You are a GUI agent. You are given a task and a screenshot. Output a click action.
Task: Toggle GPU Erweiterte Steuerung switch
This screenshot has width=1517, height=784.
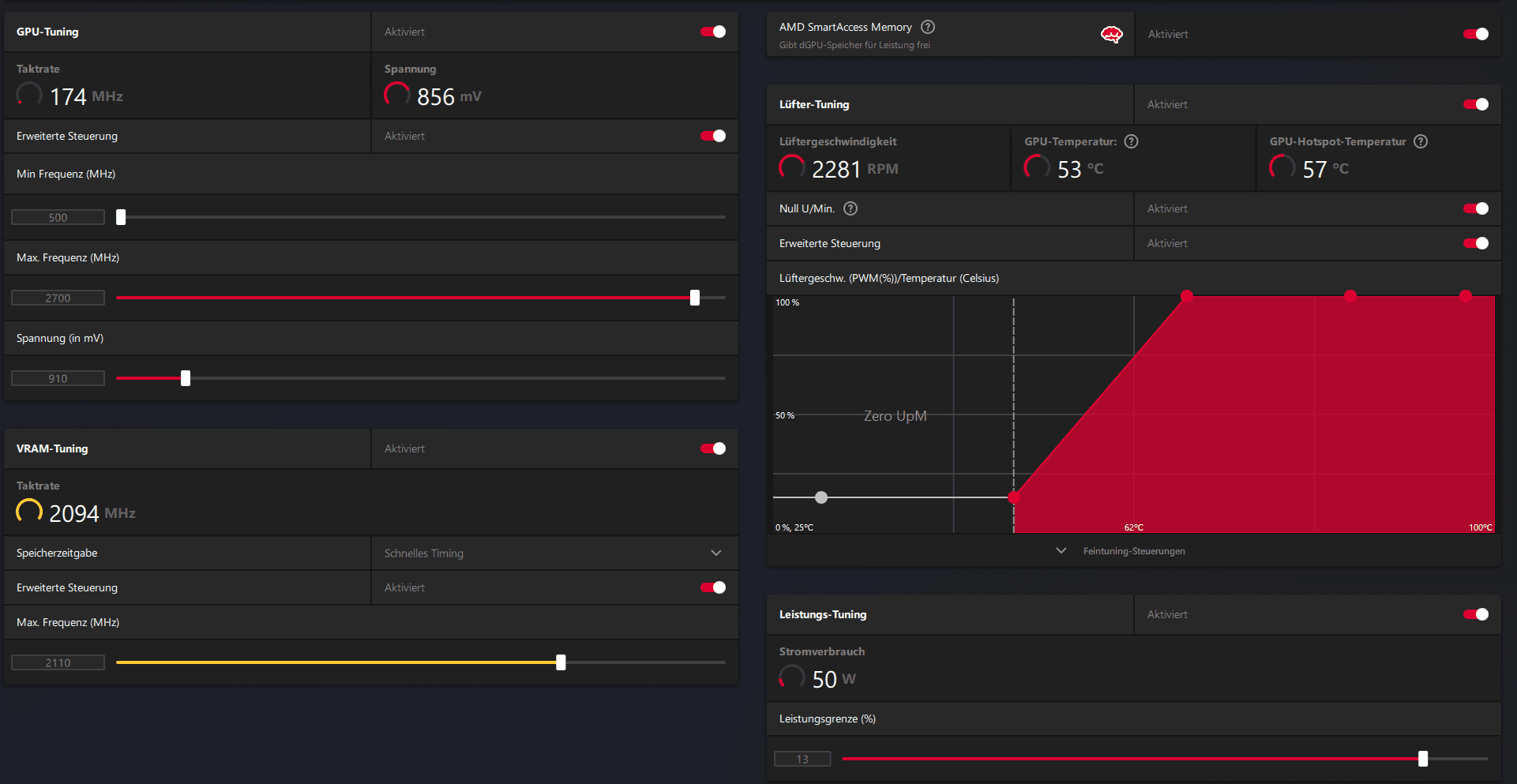tap(713, 136)
